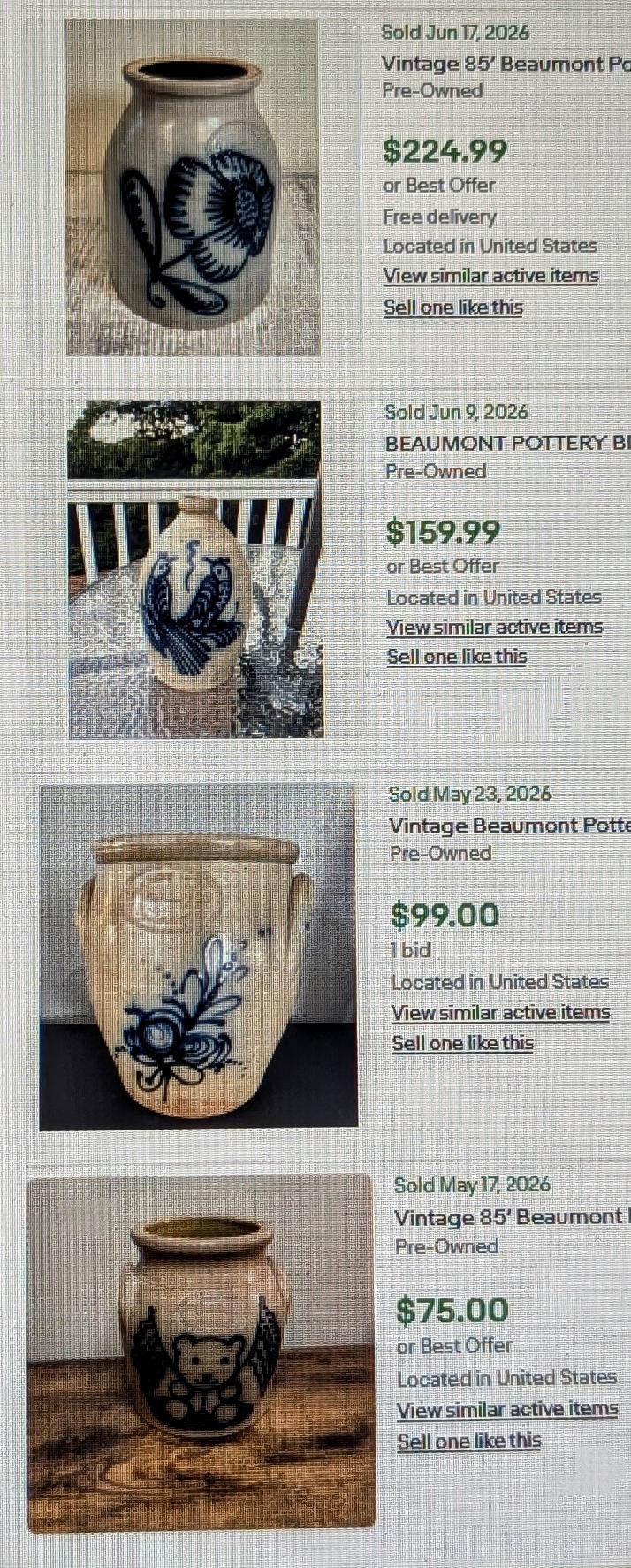The image size is (631, 1568).
Task: Click Sell one like this under $75.00
Action: point(468,1441)
